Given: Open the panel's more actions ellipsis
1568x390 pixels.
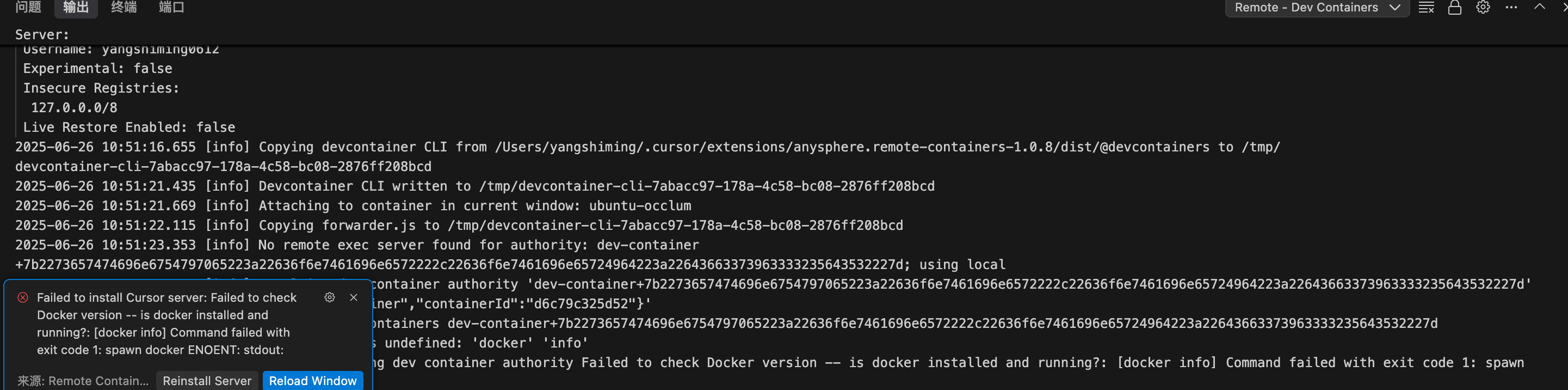Looking at the screenshot, I should tap(1511, 8).
